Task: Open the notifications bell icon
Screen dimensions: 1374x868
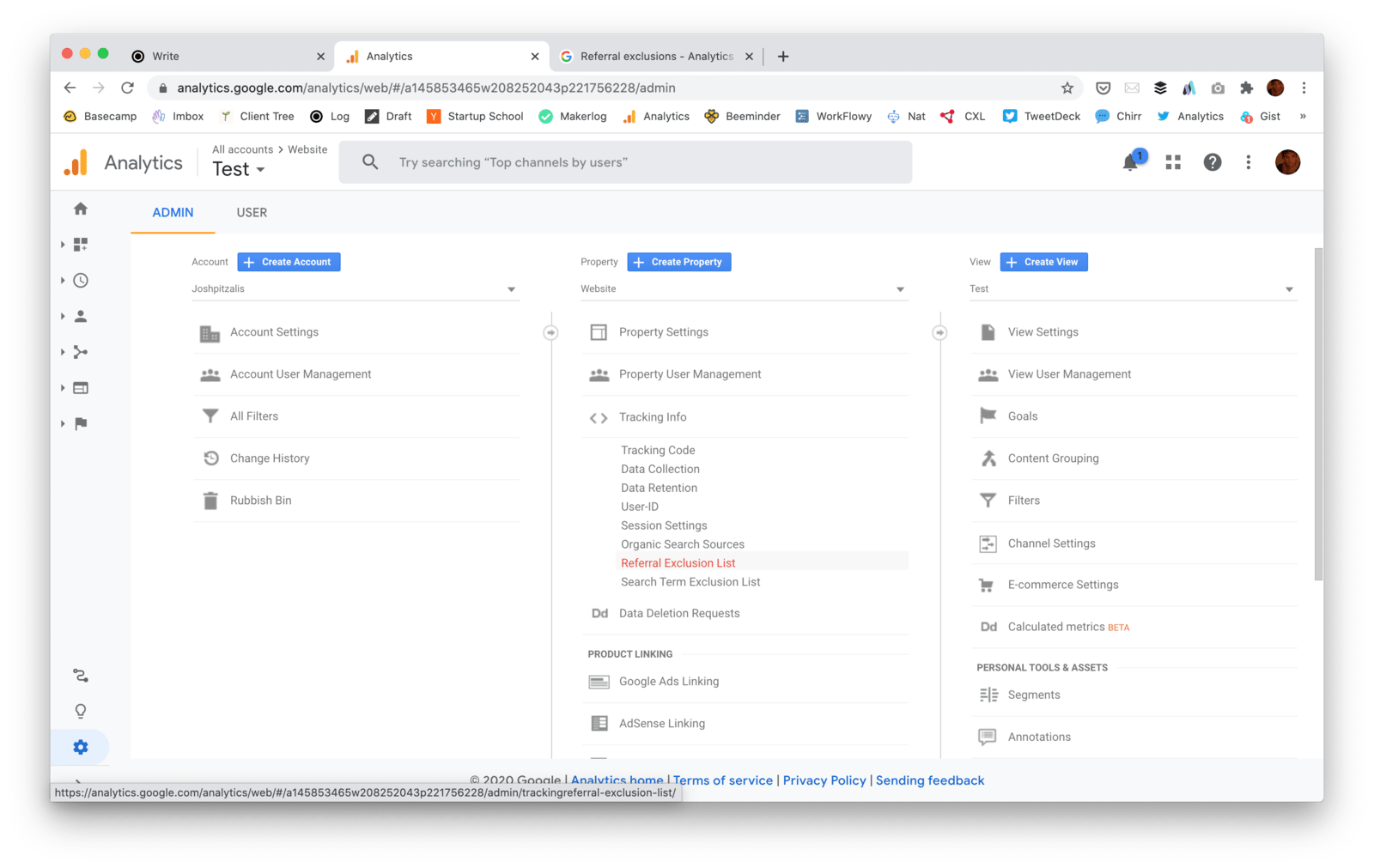Action: tap(1130, 162)
